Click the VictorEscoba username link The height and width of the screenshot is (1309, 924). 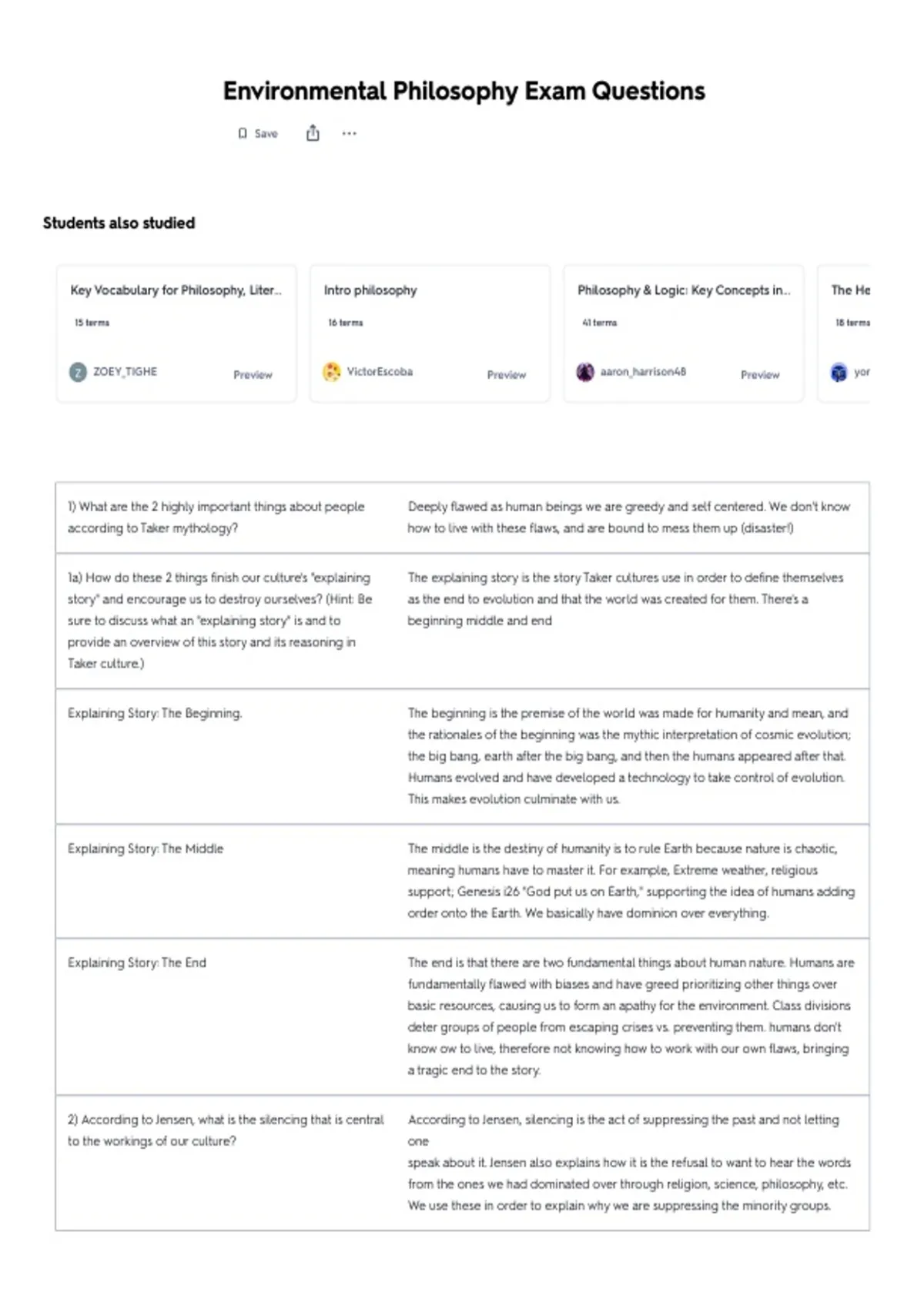pyautogui.click(x=380, y=372)
